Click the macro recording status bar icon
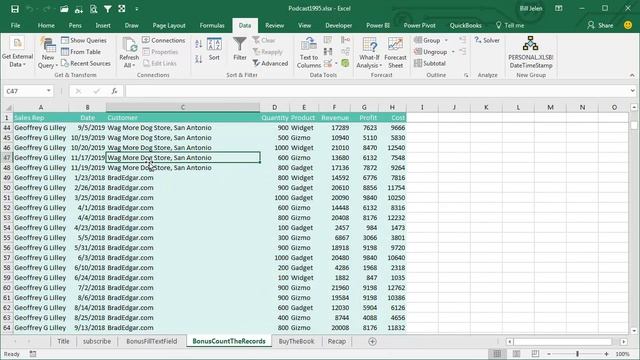The height and width of the screenshot is (360, 640). click(33, 354)
